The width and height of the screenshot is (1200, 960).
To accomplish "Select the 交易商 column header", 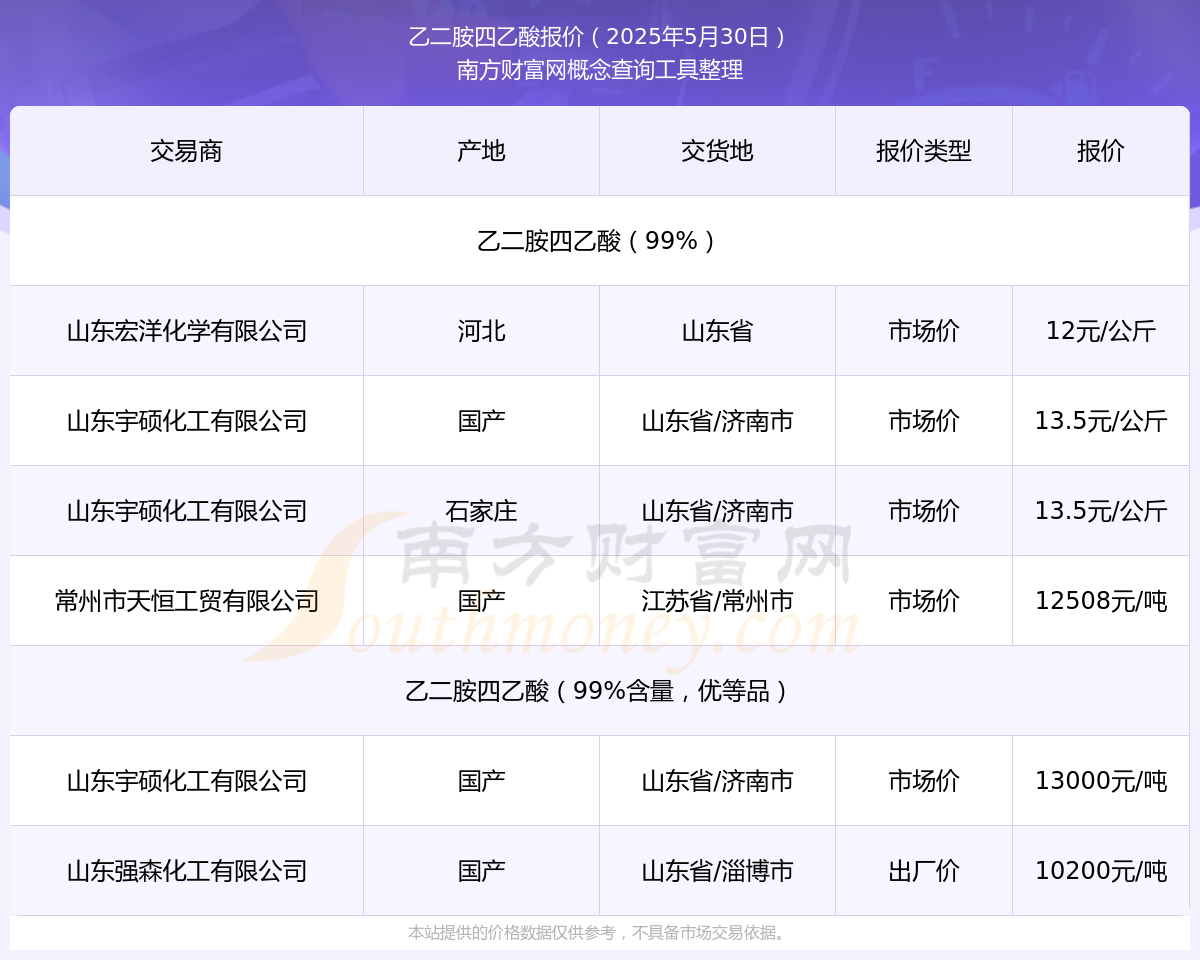I will point(187,151).
